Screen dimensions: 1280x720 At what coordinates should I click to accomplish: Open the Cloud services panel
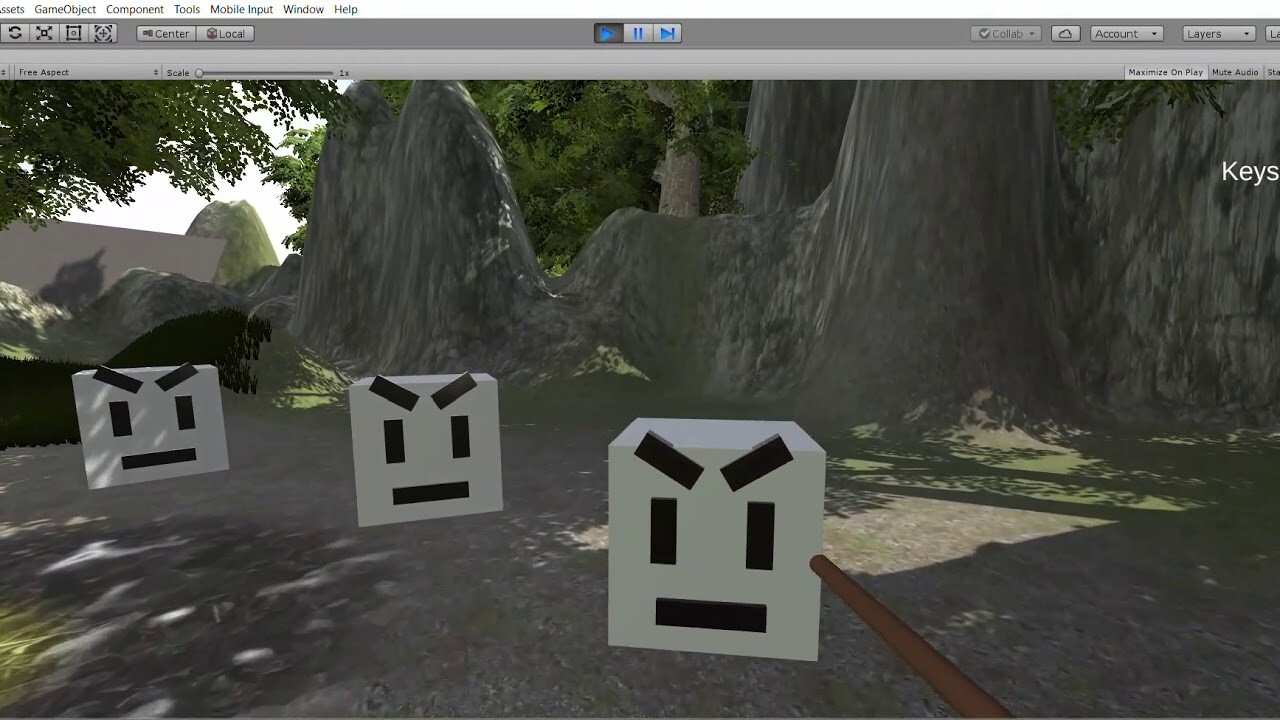click(x=1065, y=33)
